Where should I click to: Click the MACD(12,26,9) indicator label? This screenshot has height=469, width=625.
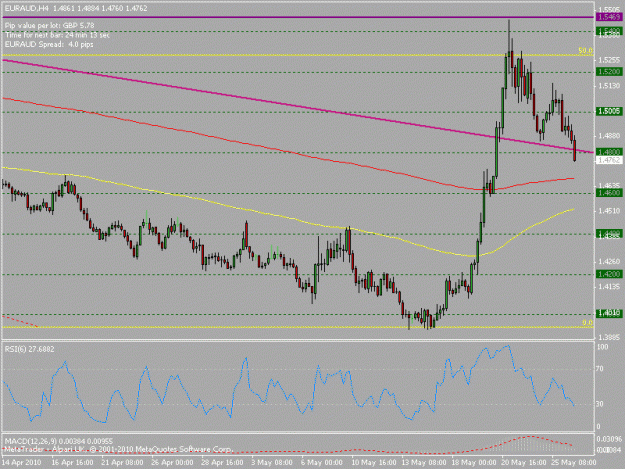coord(59,442)
